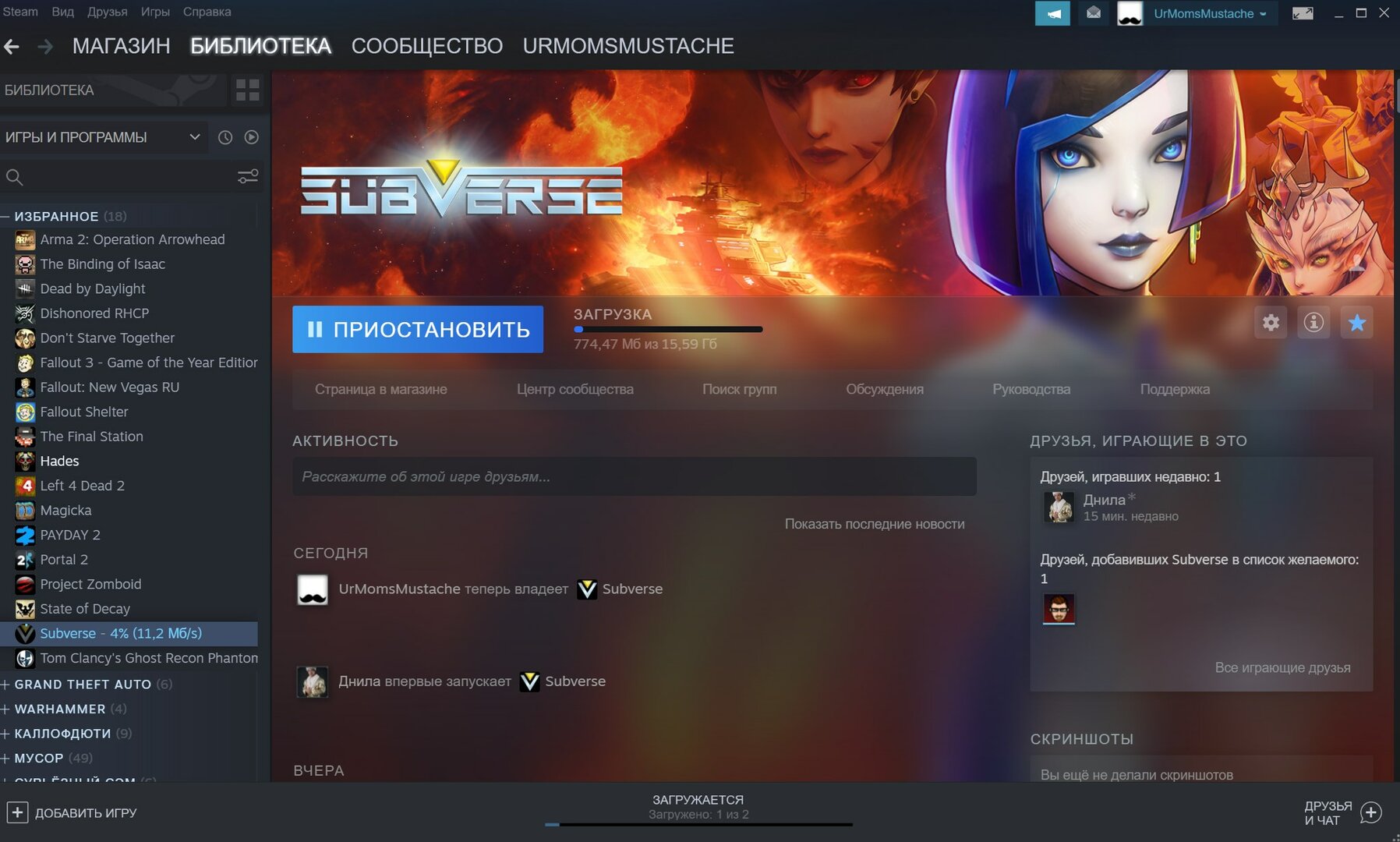Show only ready-to-play games icon
The height and width of the screenshot is (842, 1400).
pos(252,137)
